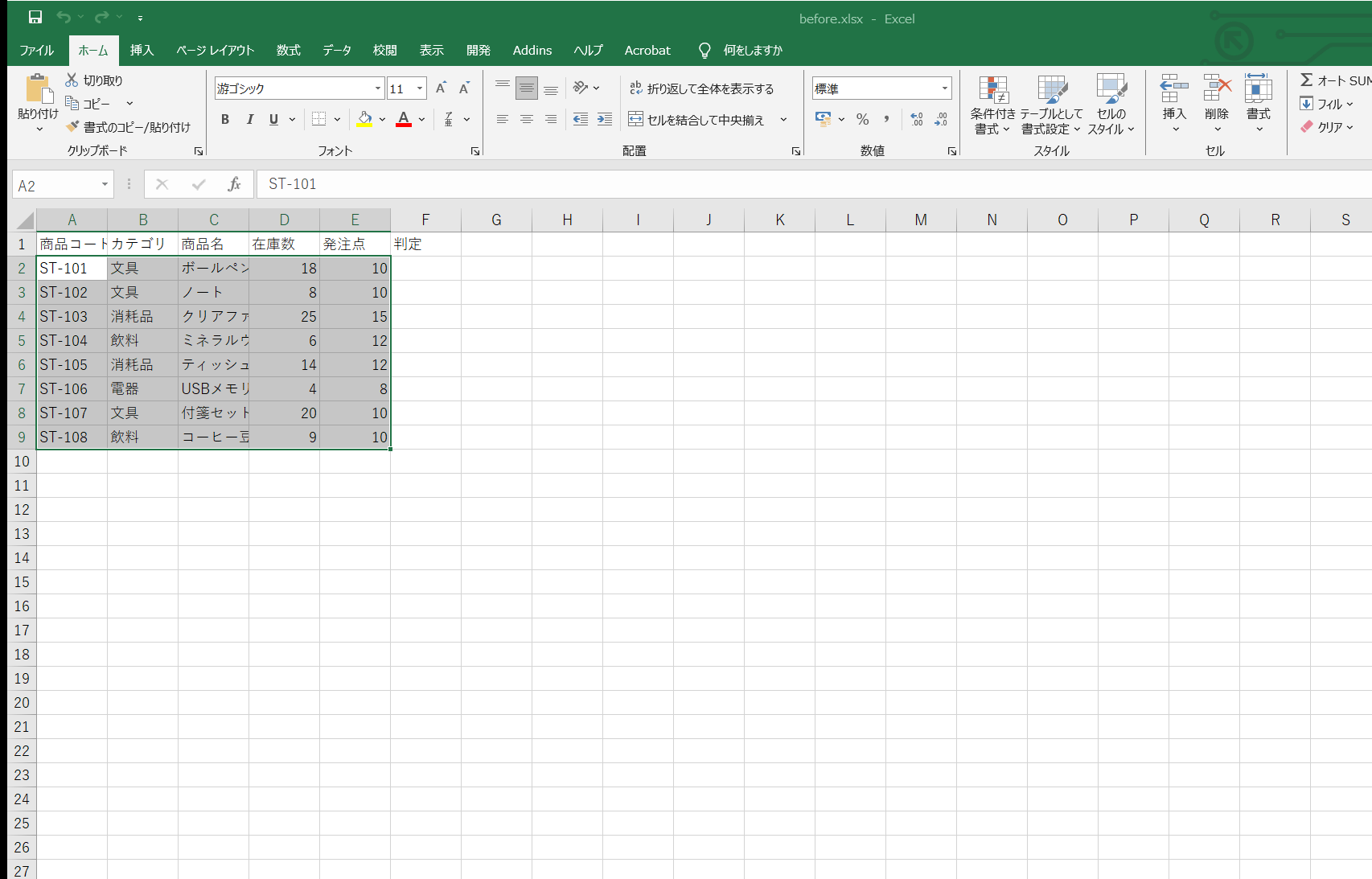1372x879 pixels.
Task: Open the font name dropdown
Action: [378, 88]
